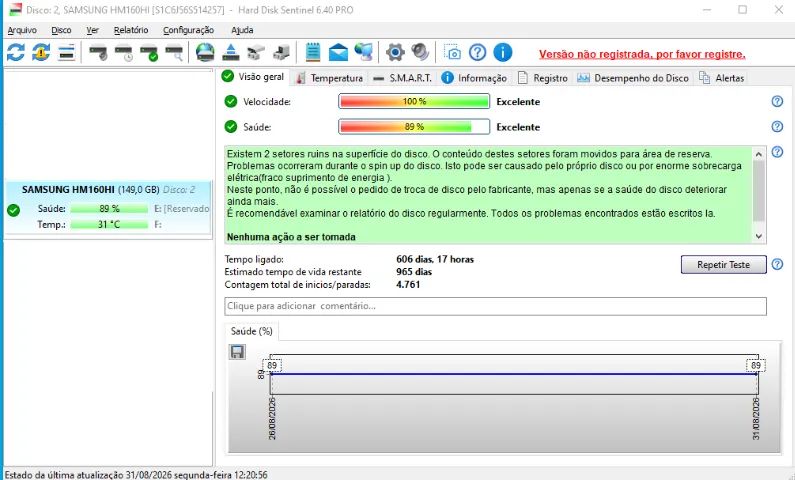Screen dimensions: 795x480
Task: Click the Repetir Teste button
Action: 724,265
